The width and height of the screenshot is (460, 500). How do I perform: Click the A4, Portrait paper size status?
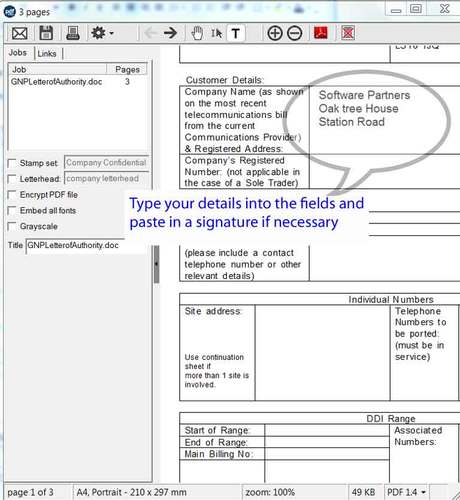pyautogui.click(x=131, y=492)
